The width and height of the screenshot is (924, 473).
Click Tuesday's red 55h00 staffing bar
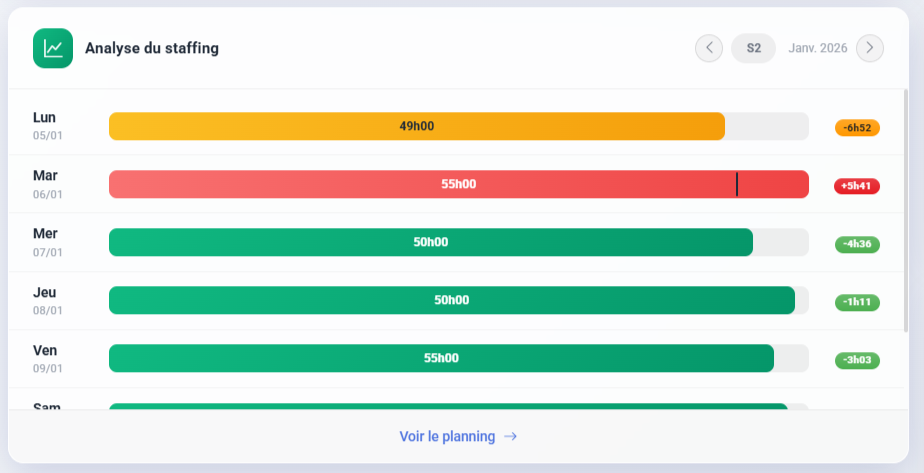tap(458, 184)
